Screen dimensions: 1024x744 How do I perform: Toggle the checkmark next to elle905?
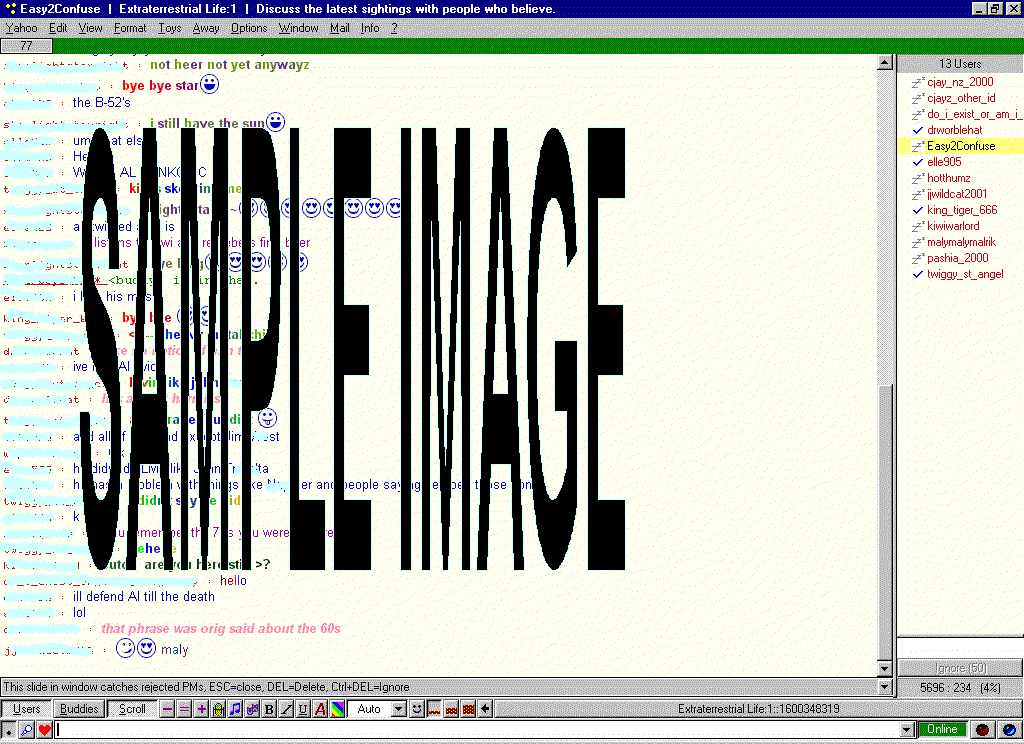917,161
